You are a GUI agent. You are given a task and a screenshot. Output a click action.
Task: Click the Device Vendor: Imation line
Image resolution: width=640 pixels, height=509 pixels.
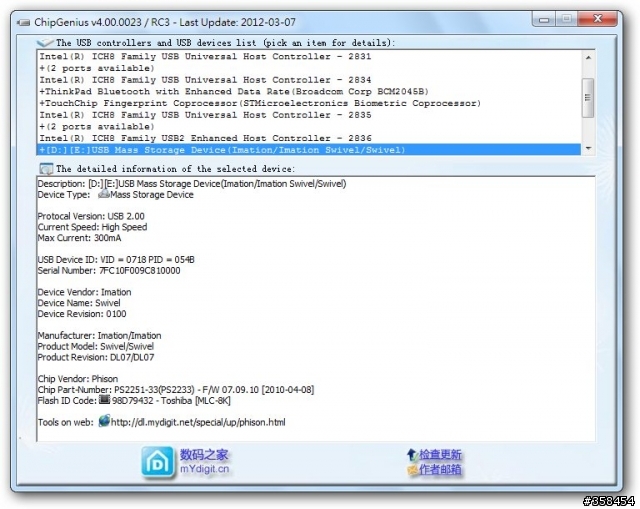(84, 292)
